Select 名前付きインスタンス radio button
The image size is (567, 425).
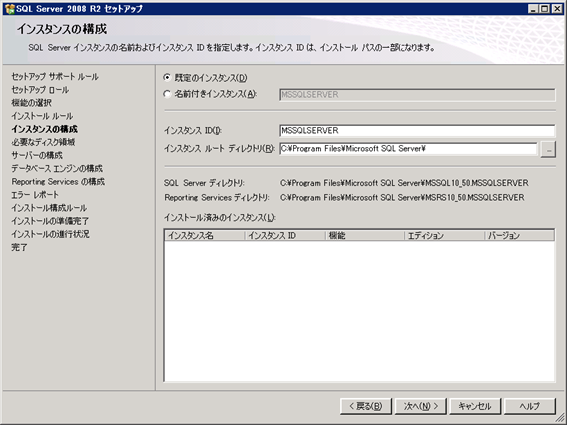[167, 94]
